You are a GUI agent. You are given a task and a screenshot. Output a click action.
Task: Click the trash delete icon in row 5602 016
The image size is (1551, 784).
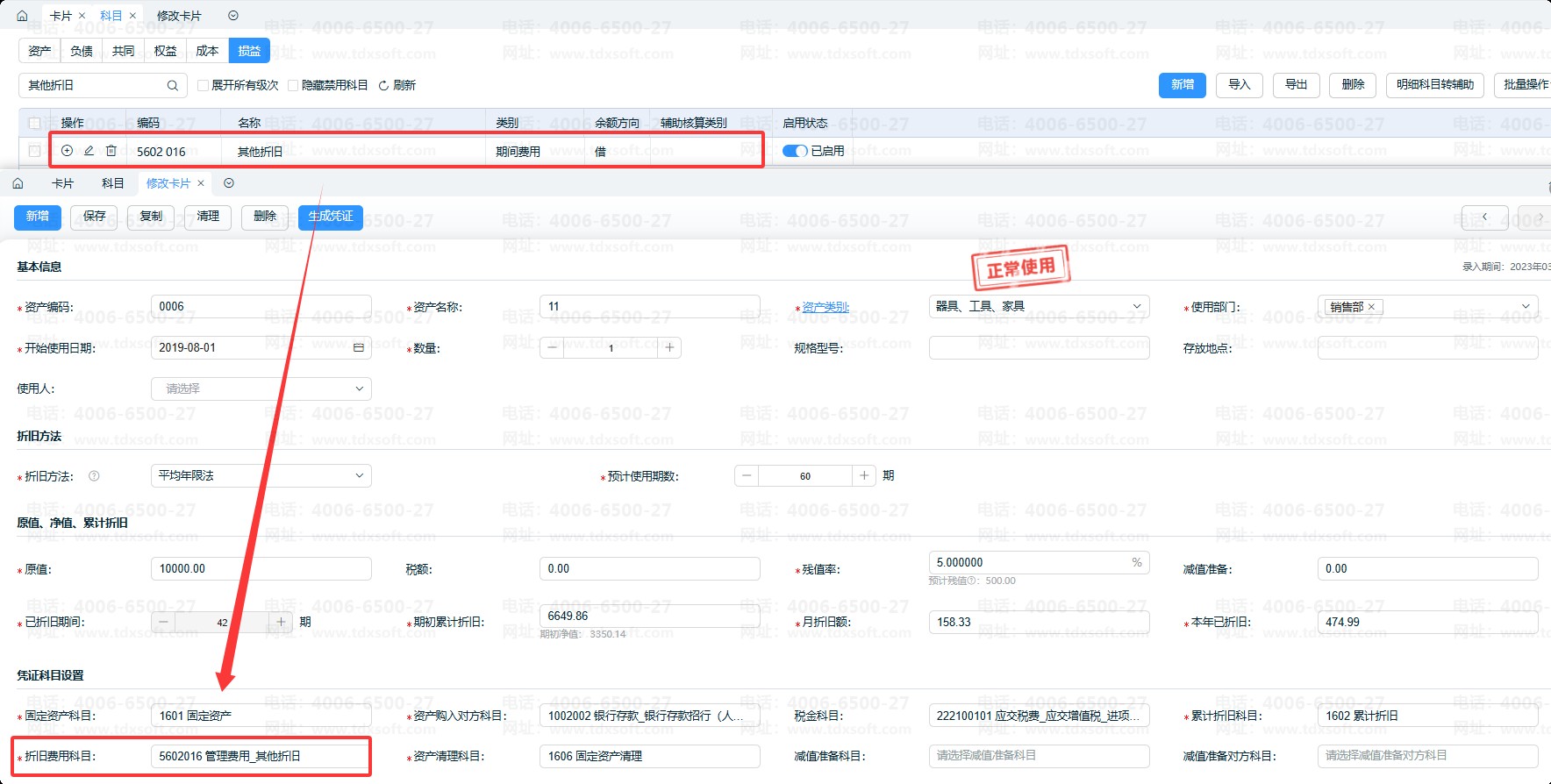[x=111, y=151]
